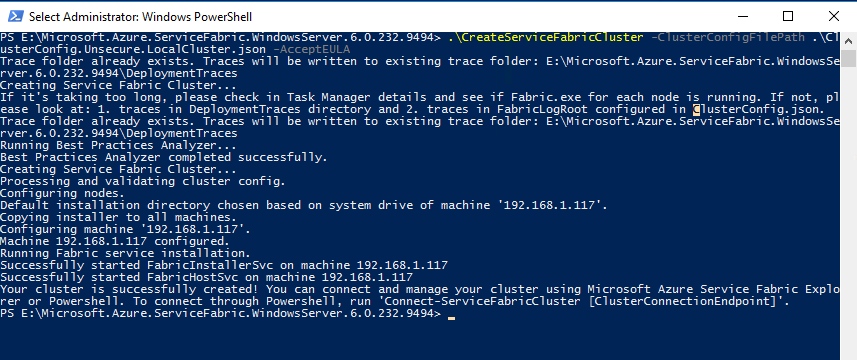Click the blinking cursor at final prompt

(451, 317)
